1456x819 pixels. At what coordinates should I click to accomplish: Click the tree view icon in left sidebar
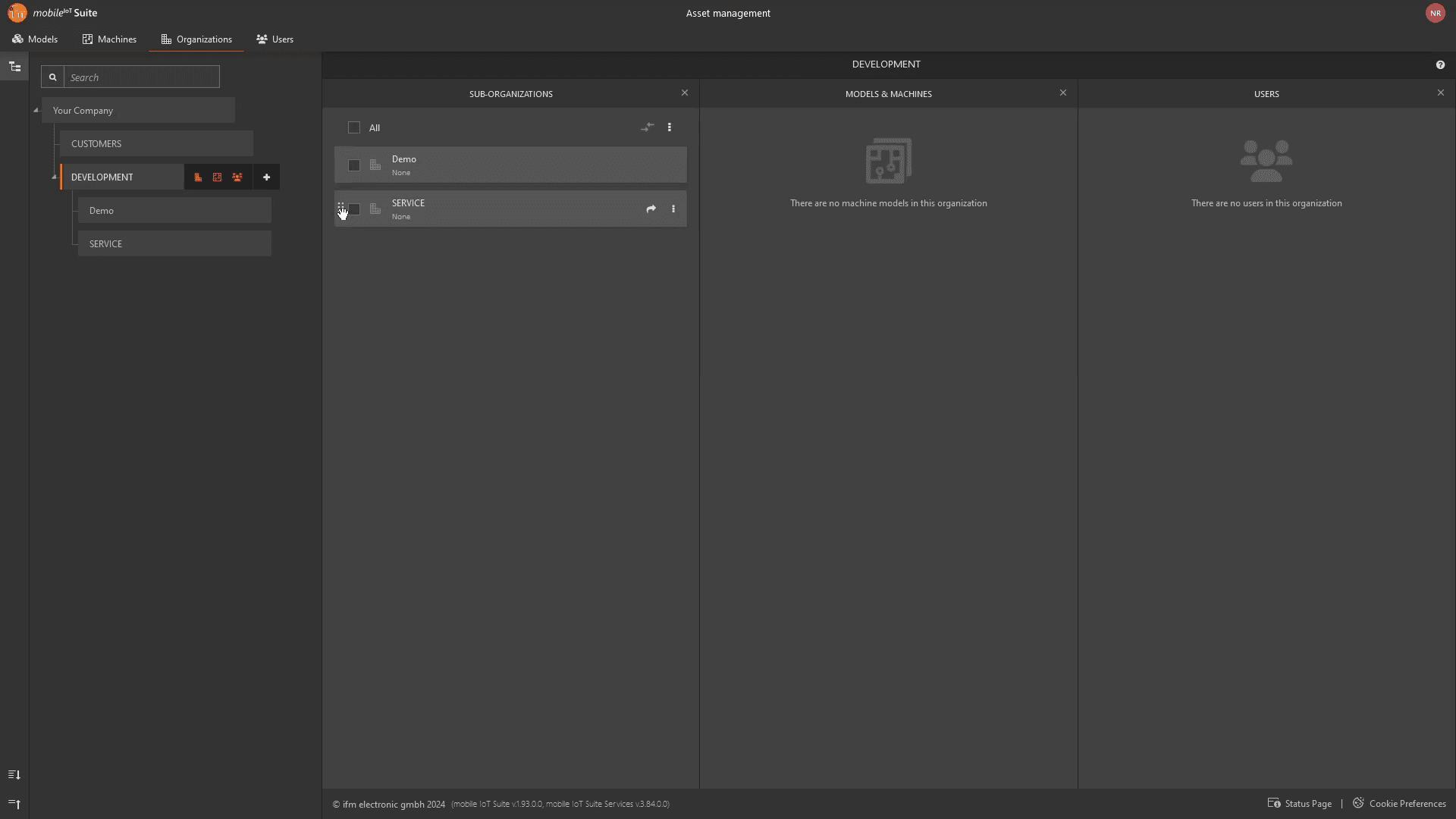click(x=14, y=67)
